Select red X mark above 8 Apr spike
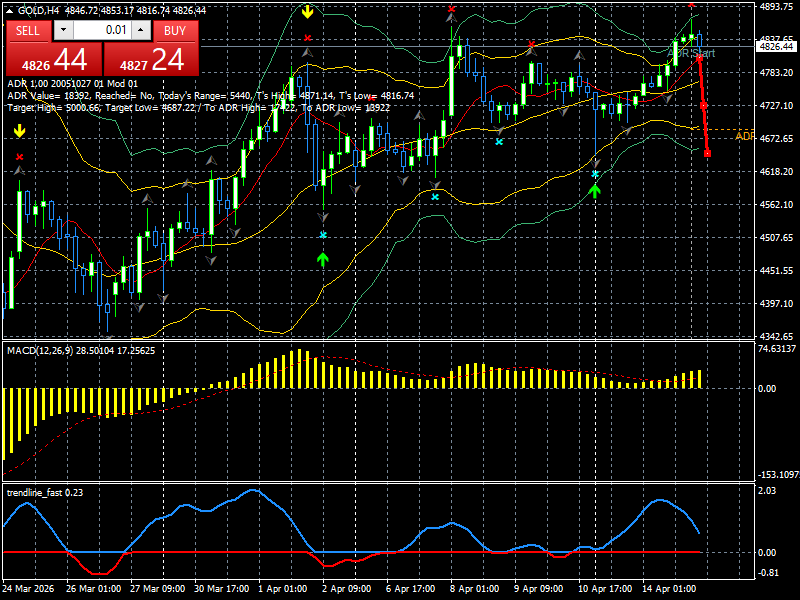800x600 pixels. coord(452,9)
